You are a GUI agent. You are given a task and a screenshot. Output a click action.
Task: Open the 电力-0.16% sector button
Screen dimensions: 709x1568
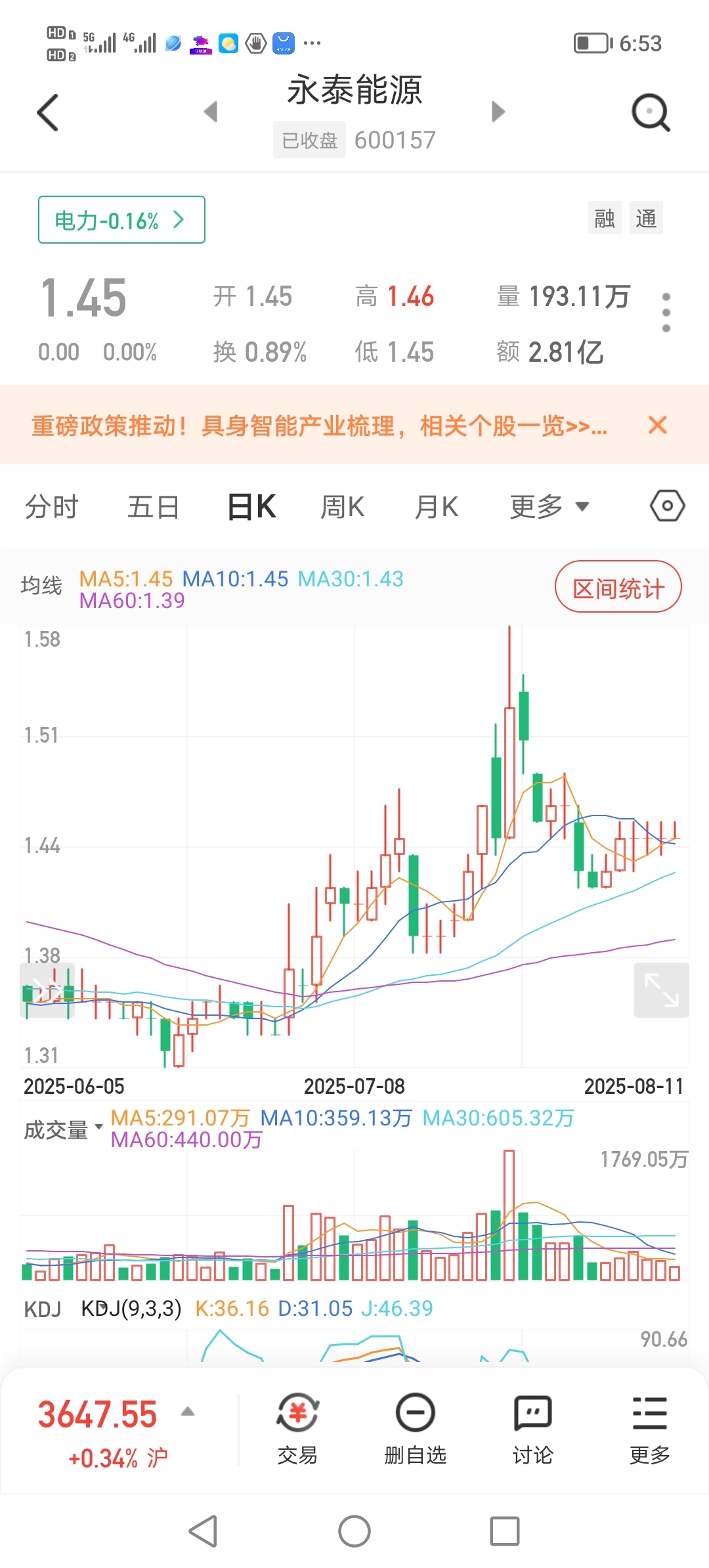click(121, 219)
